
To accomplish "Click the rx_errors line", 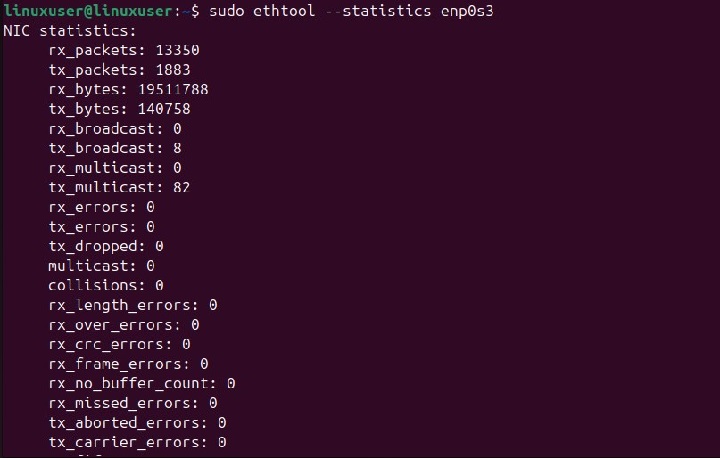I will 101,207.
